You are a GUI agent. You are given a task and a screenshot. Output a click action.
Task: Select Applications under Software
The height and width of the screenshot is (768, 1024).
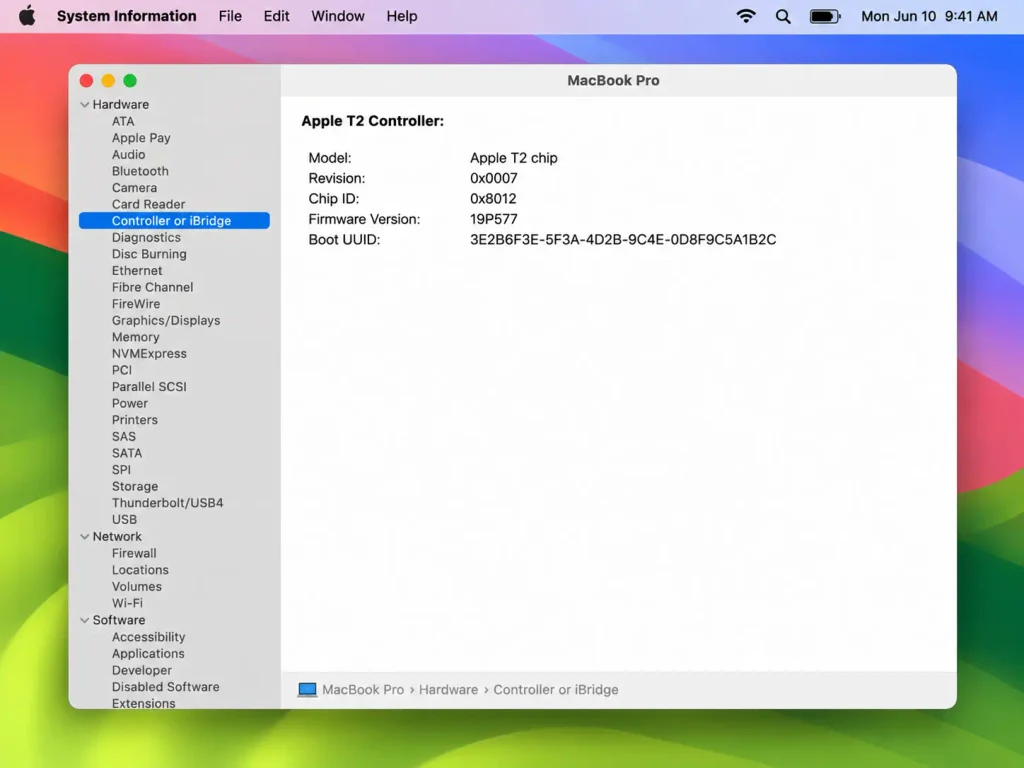148,654
